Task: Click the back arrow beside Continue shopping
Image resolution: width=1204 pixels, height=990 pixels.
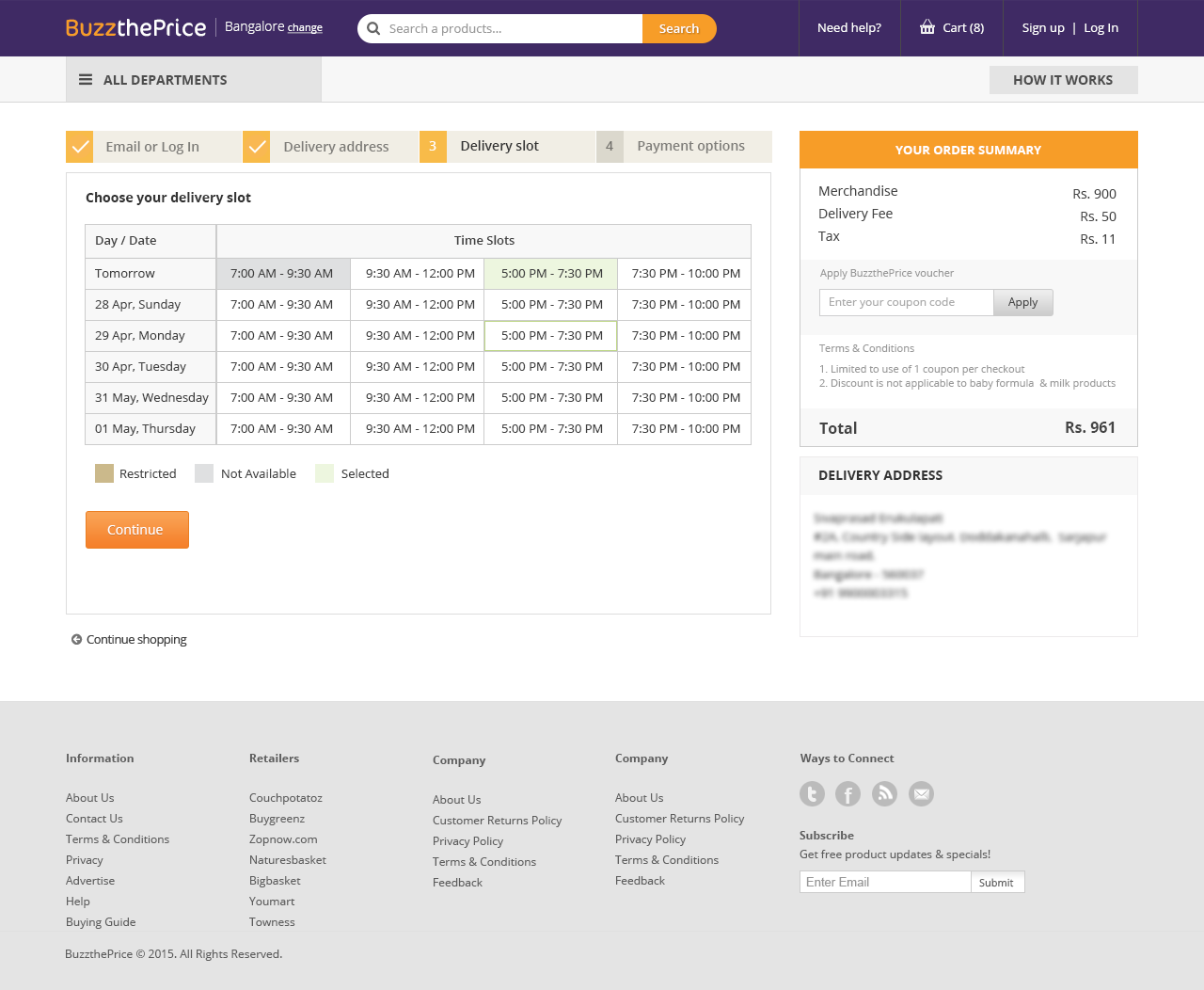Action: pyautogui.click(x=76, y=639)
